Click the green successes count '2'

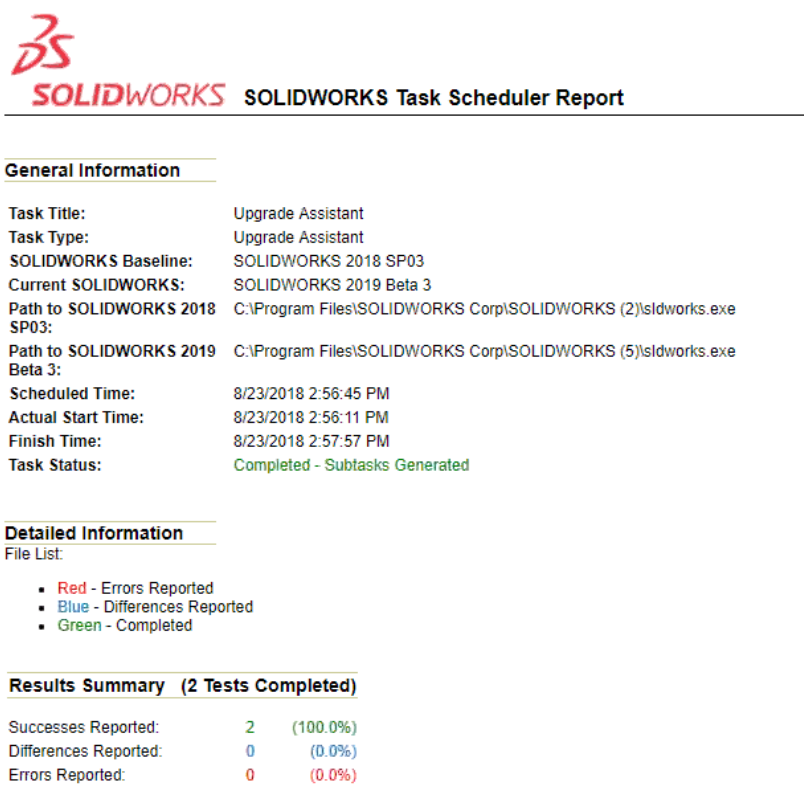[250, 727]
